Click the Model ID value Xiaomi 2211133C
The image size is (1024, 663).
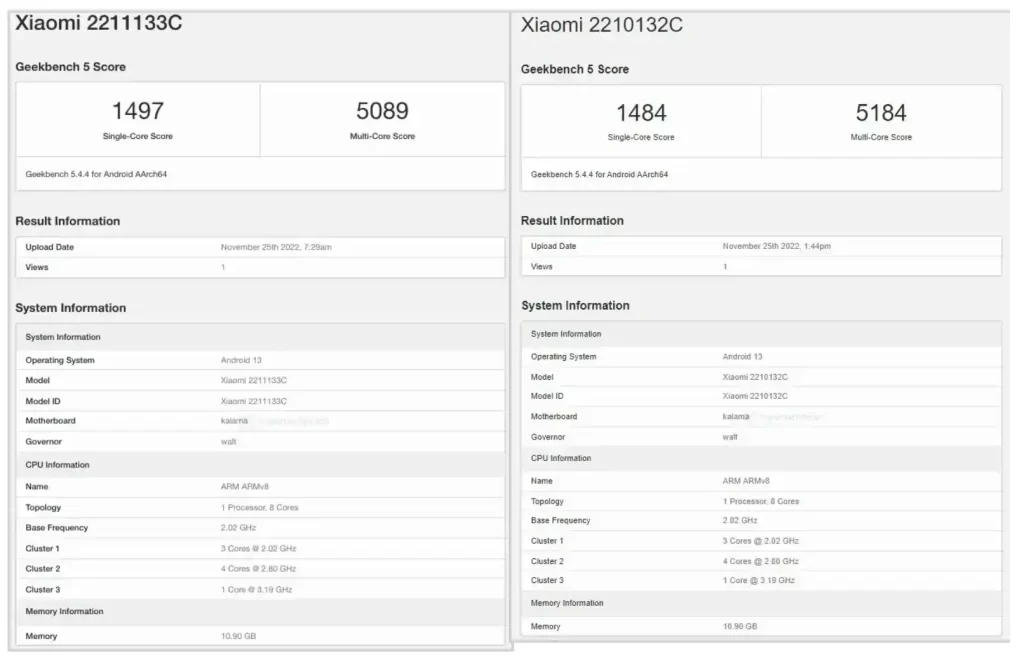(253, 401)
